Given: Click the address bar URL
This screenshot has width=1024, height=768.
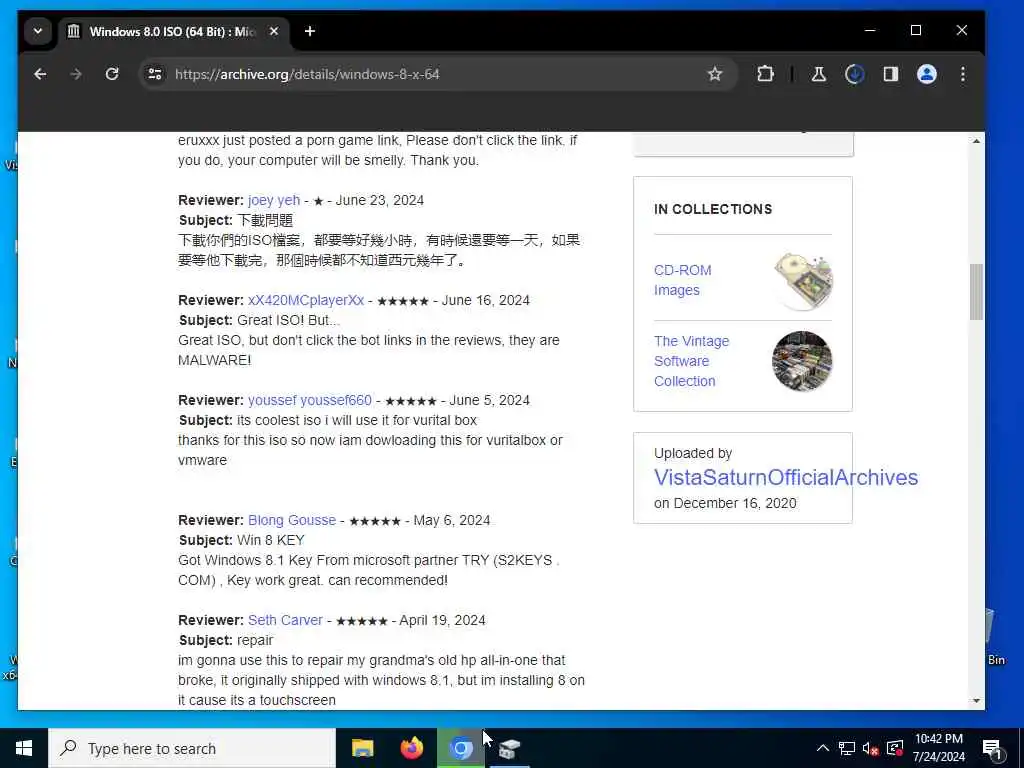Looking at the screenshot, I should [307, 74].
